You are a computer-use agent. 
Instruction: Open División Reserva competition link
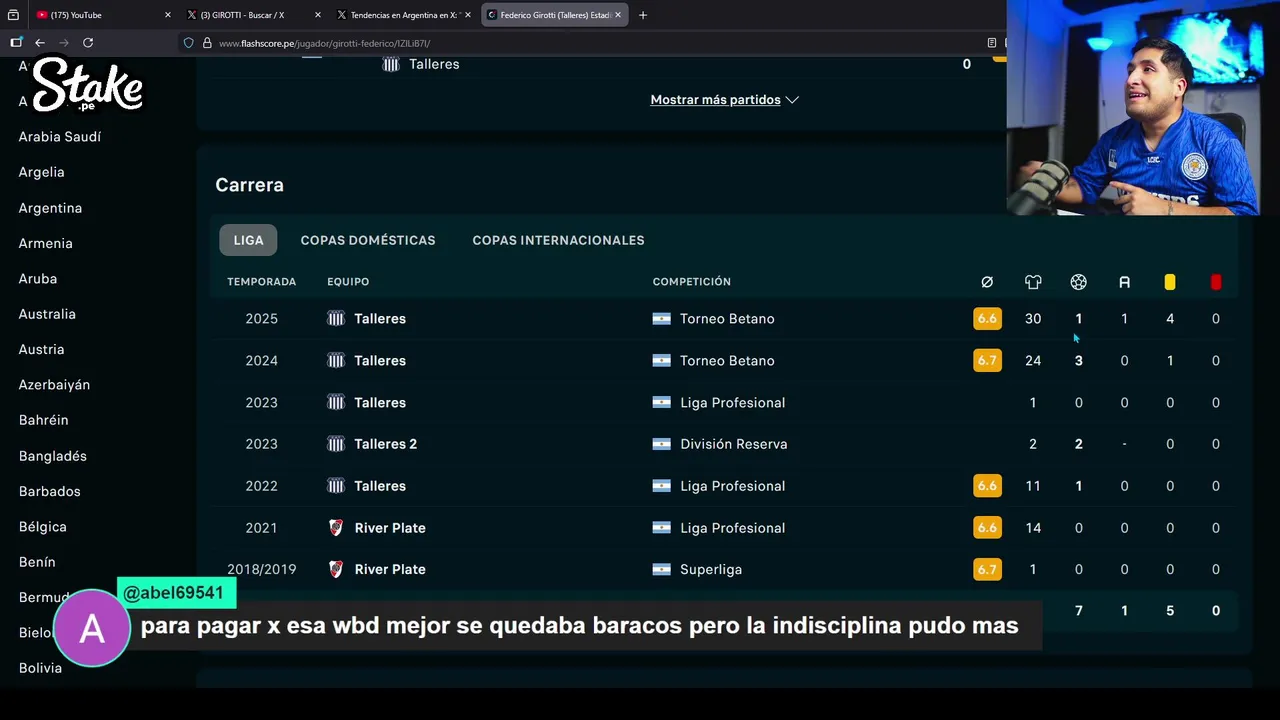click(733, 444)
